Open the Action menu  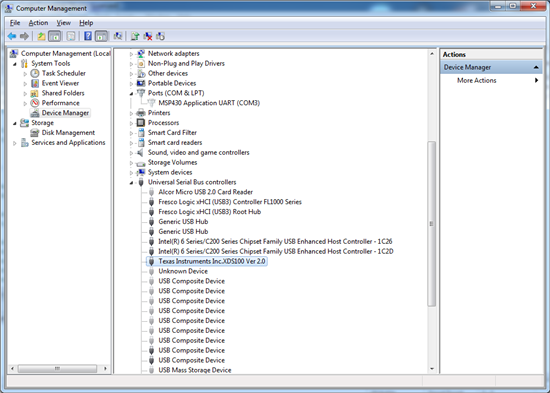[38, 23]
